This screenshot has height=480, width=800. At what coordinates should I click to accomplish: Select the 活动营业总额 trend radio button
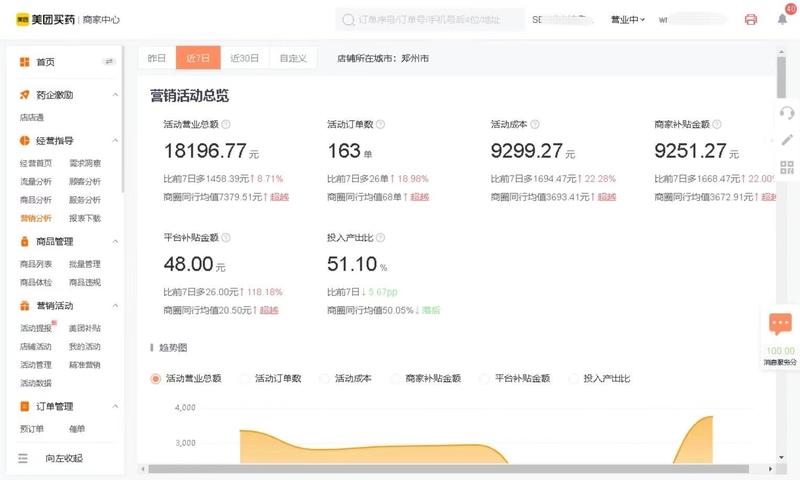coord(156,378)
